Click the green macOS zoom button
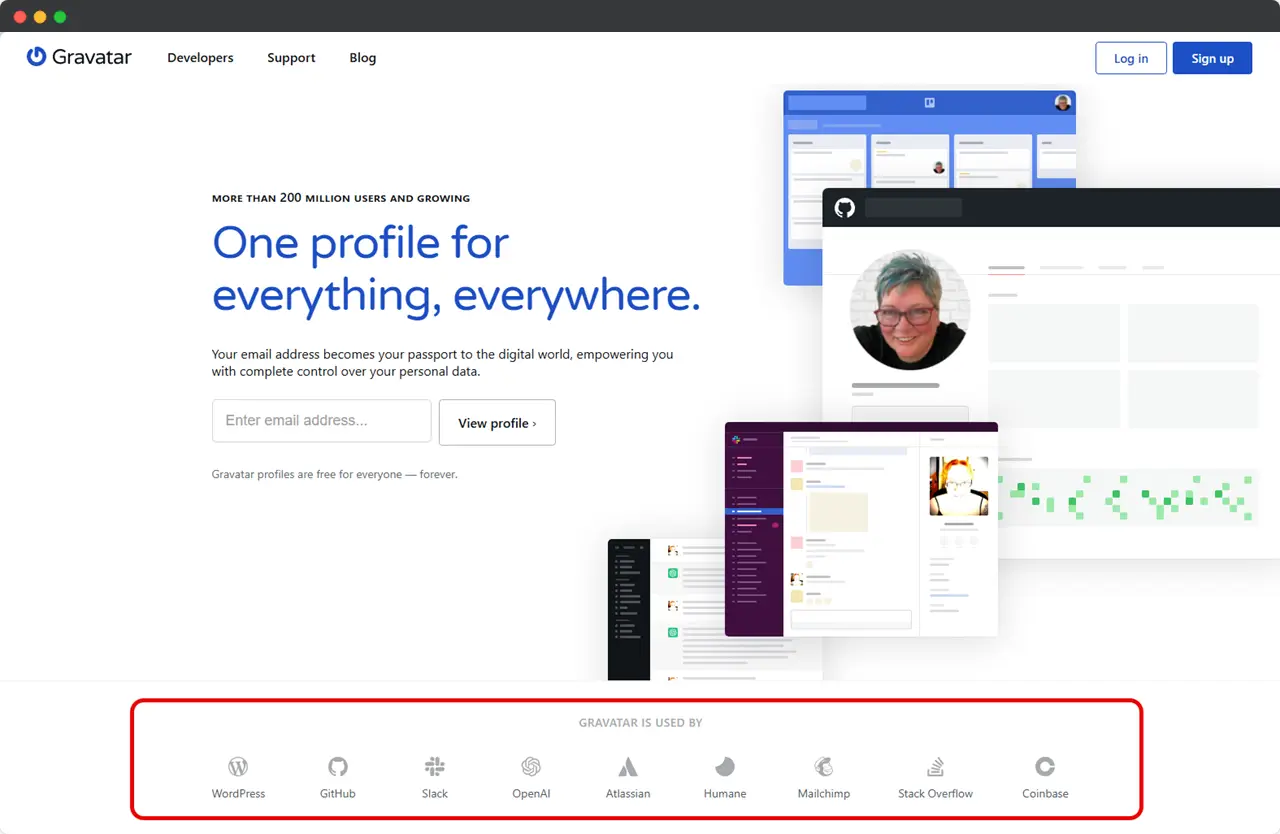This screenshot has height=834, width=1280. click(x=60, y=17)
